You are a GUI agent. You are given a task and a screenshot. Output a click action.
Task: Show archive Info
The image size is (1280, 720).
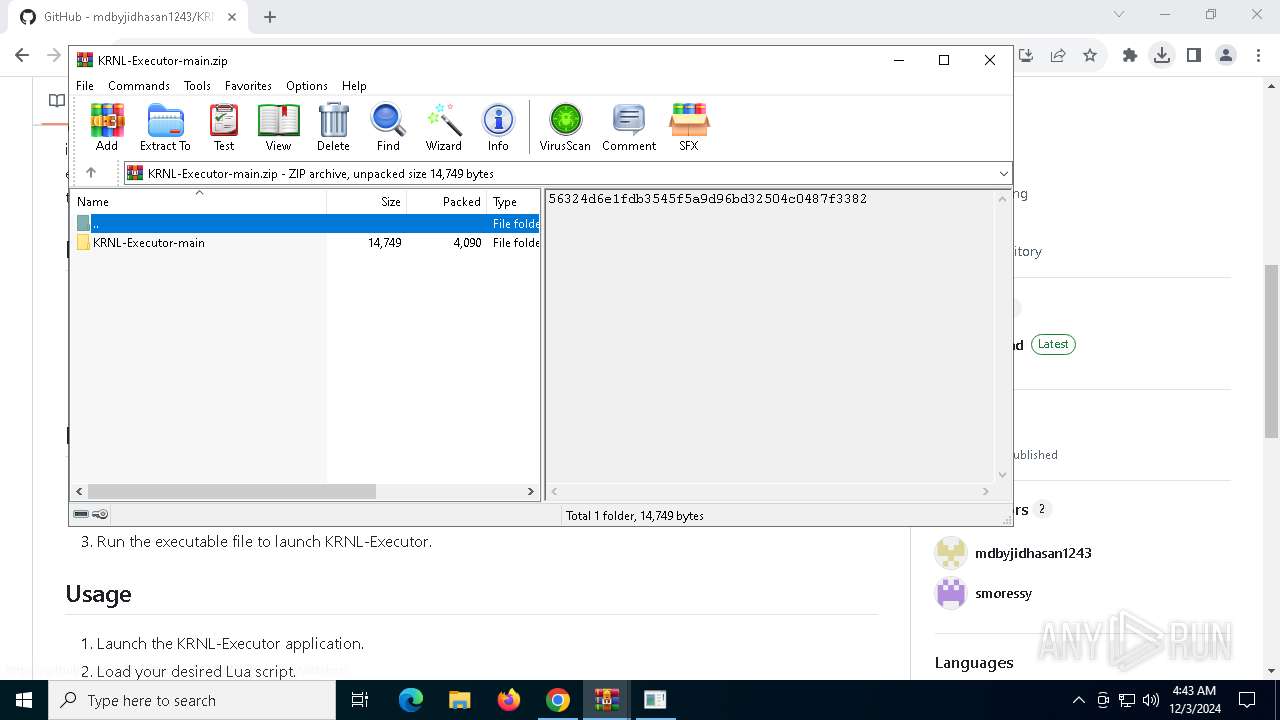(x=498, y=127)
